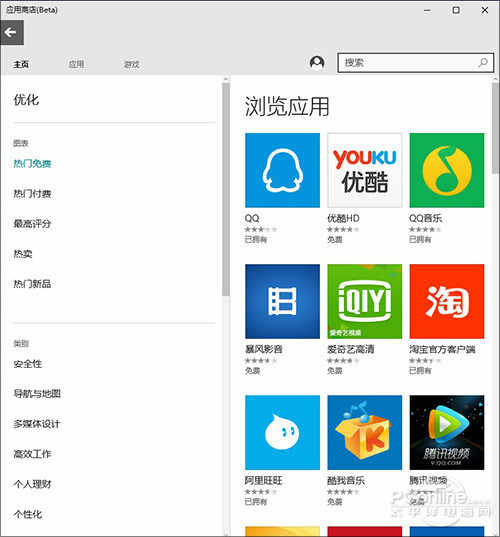Click the QQ音乐 app name text
Image resolution: width=500 pixels, height=537 pixels.
425,218
